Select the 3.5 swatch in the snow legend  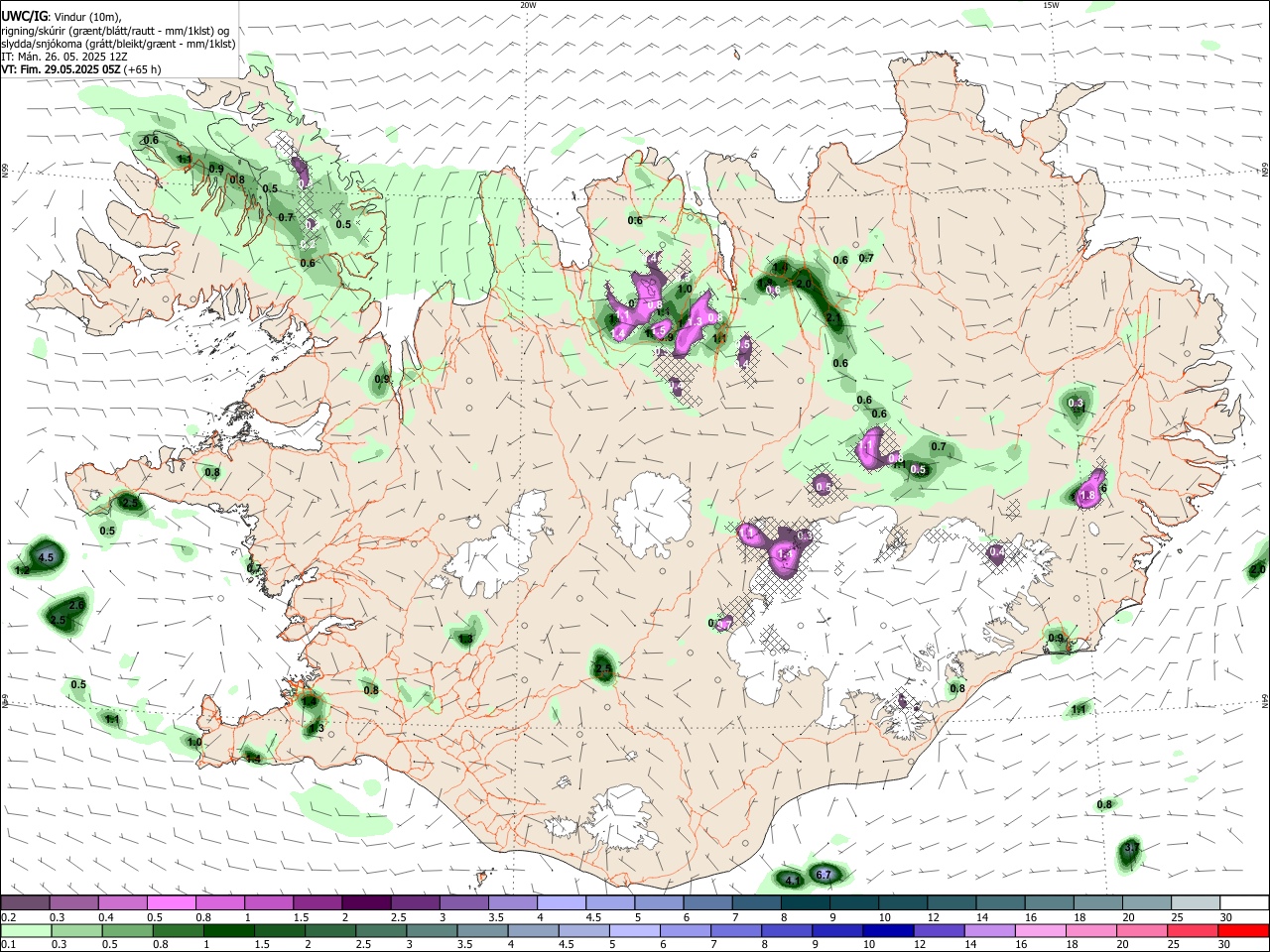[x=512, y=903]
